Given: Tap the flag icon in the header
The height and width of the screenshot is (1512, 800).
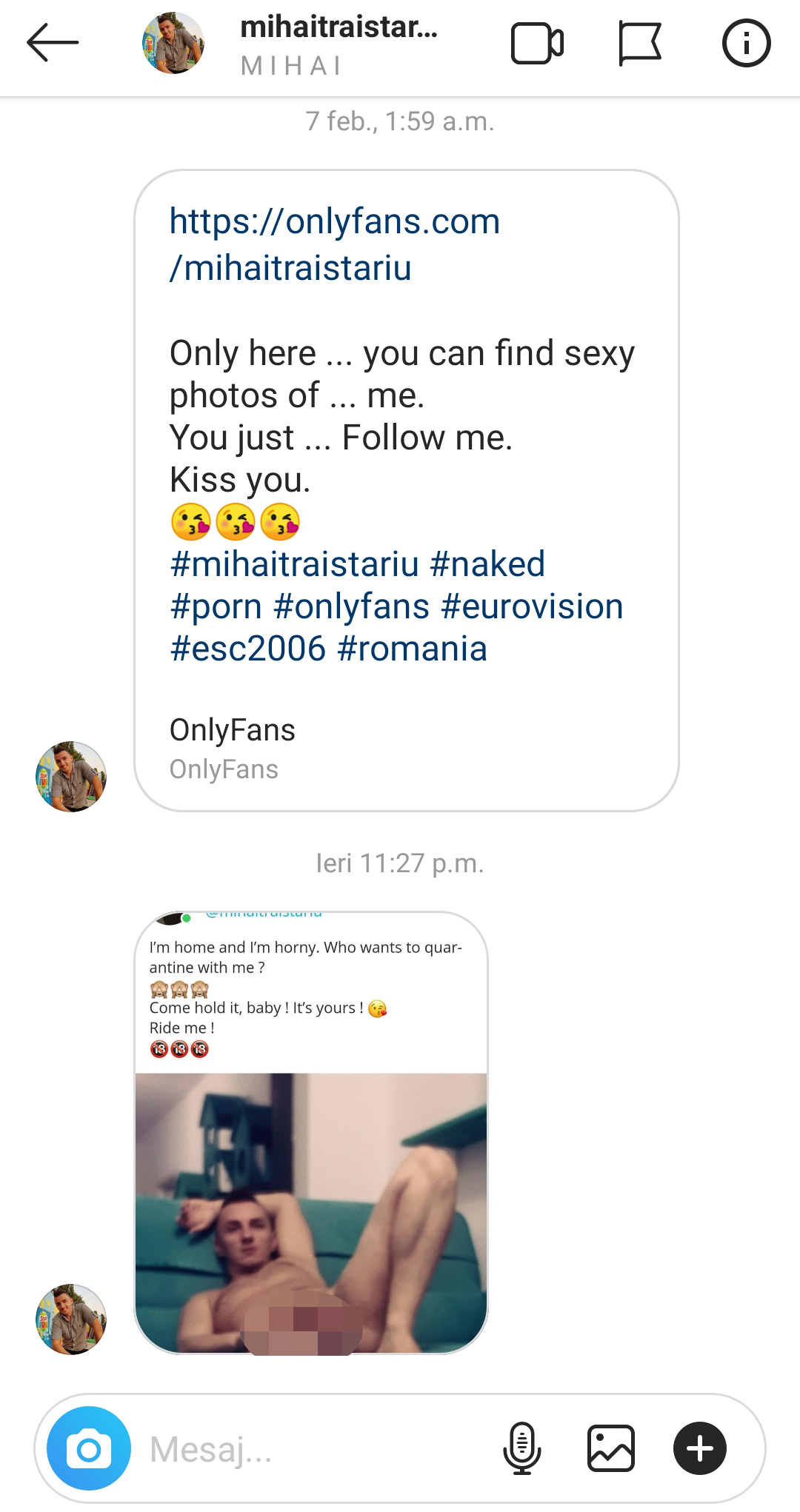Looking at the screenshot, I should [x=639, y=44].
